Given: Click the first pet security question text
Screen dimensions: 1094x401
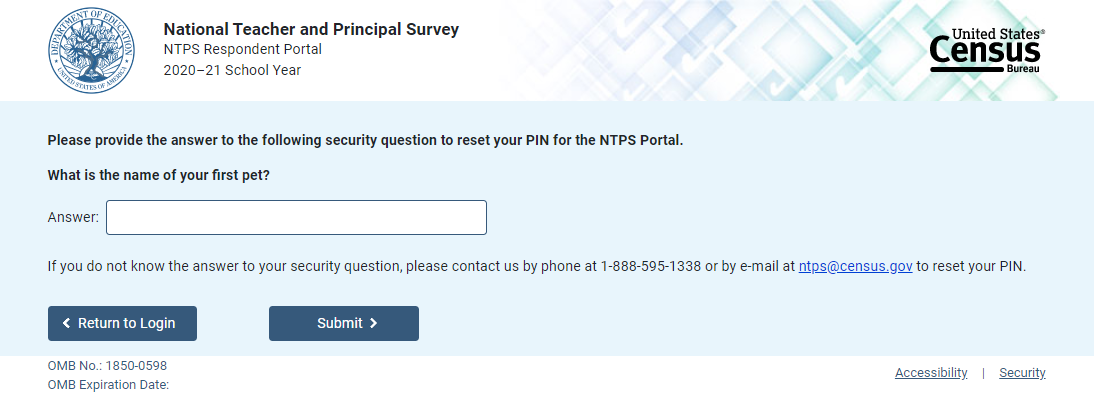Looking at the screenshot, I should click(x=159, y=175).
